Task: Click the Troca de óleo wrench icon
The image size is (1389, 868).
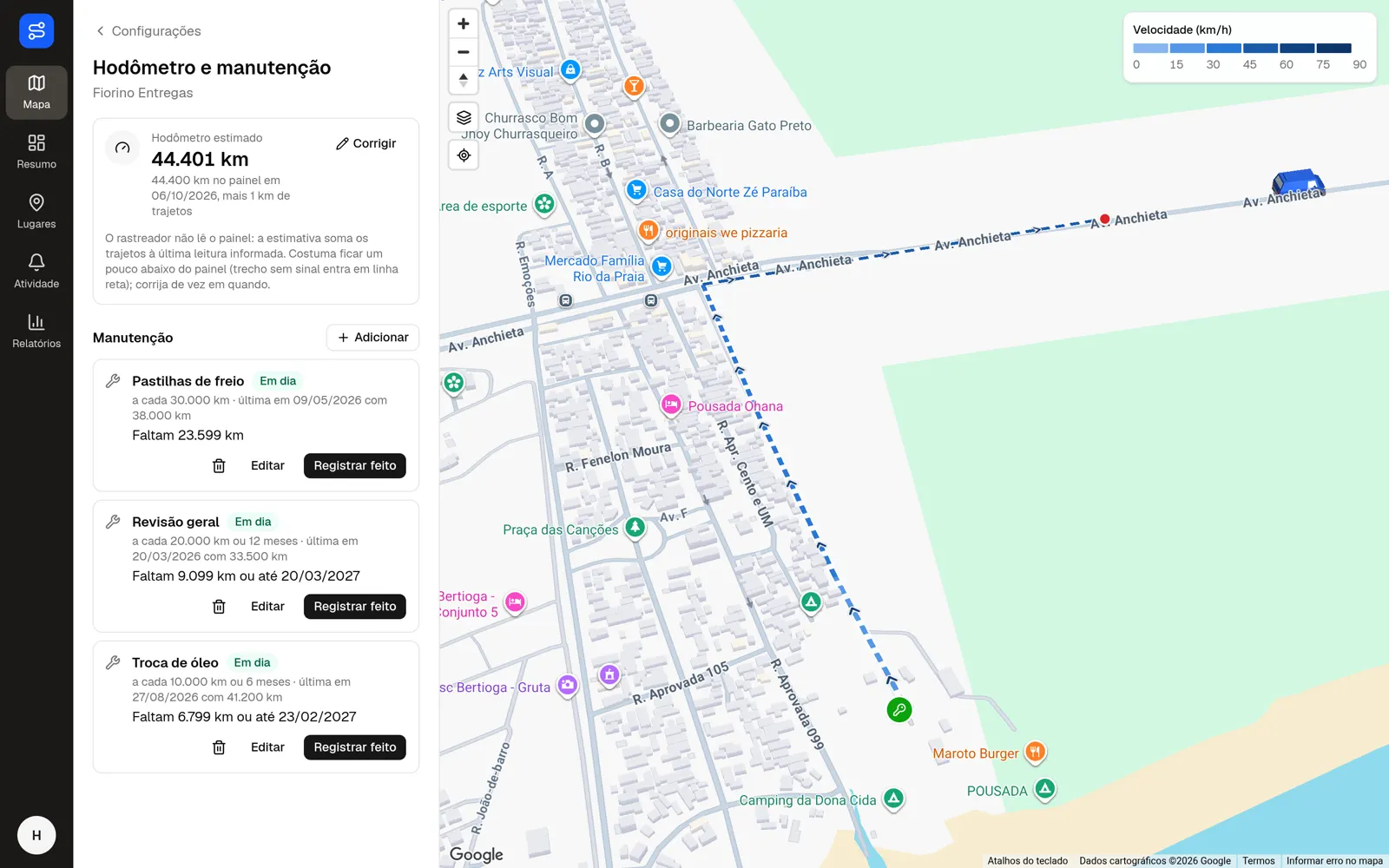Action: coord(113,662)
